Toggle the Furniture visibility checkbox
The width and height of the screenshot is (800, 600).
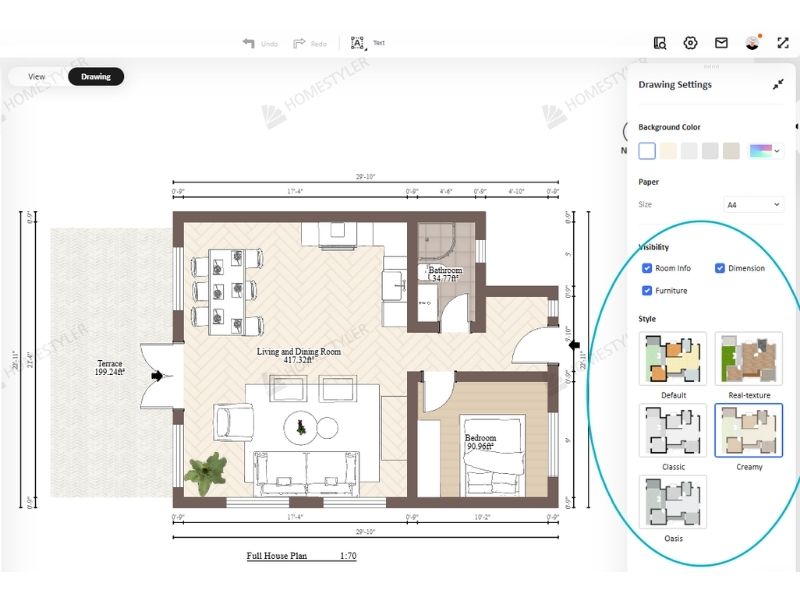647,291
